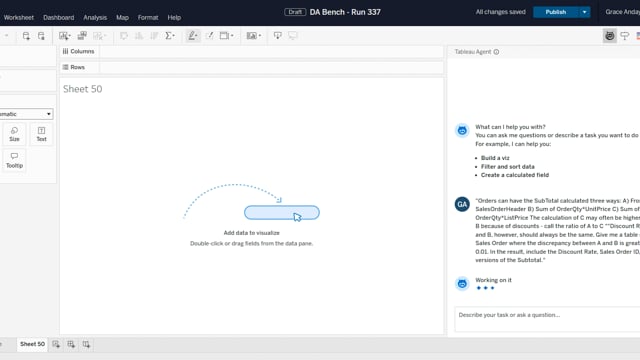Click the 'Add data to visualize' text
This screenshot has width=640, height=360.
tap(251, 233)
